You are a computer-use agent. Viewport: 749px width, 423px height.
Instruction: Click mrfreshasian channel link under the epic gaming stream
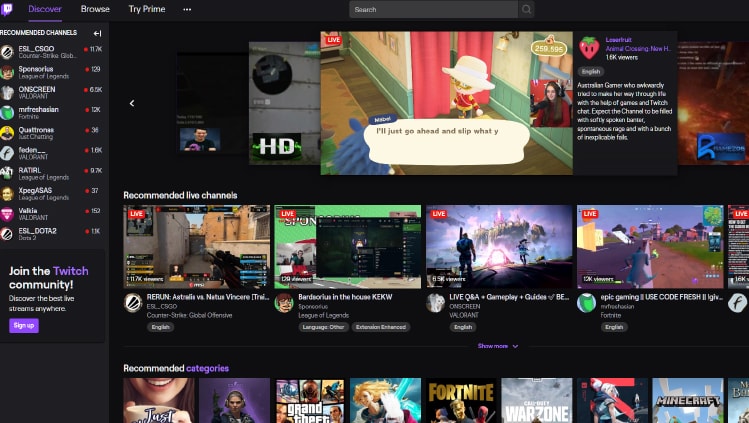pyautogui.click(x=617, y=307)
